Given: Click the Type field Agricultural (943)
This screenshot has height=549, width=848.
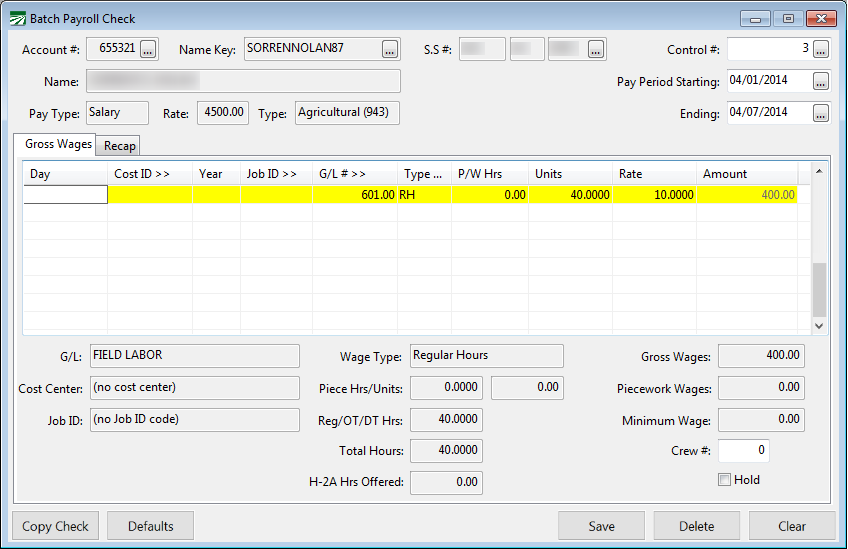Looking at the screenshot, I should point(347,113).
